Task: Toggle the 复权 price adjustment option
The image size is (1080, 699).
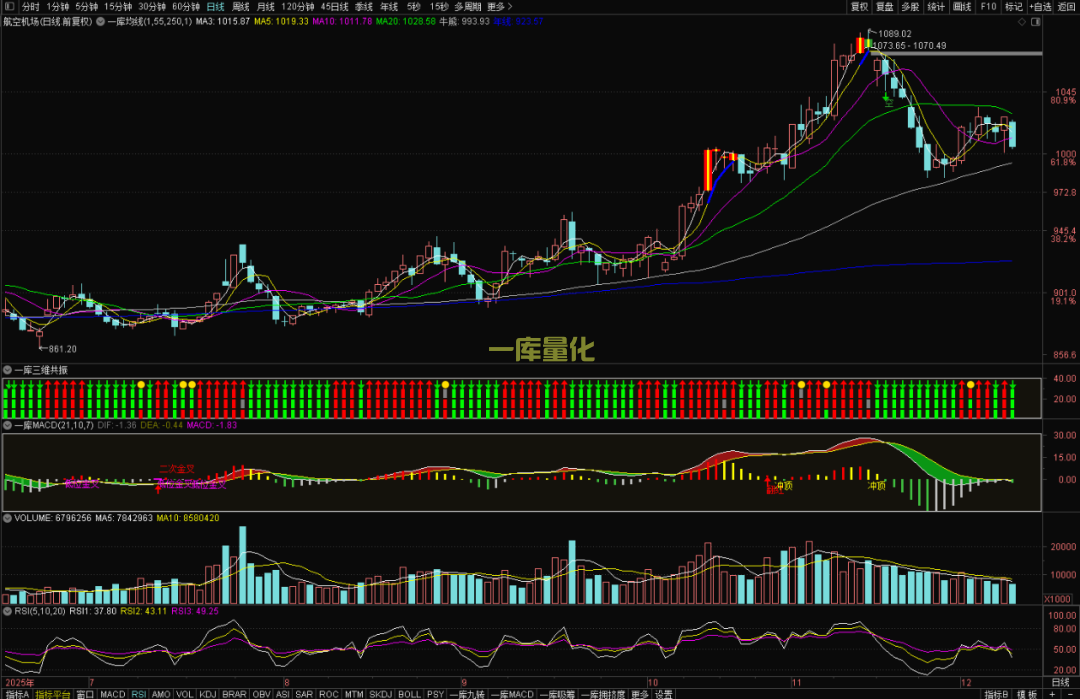Action: (859, 7)
